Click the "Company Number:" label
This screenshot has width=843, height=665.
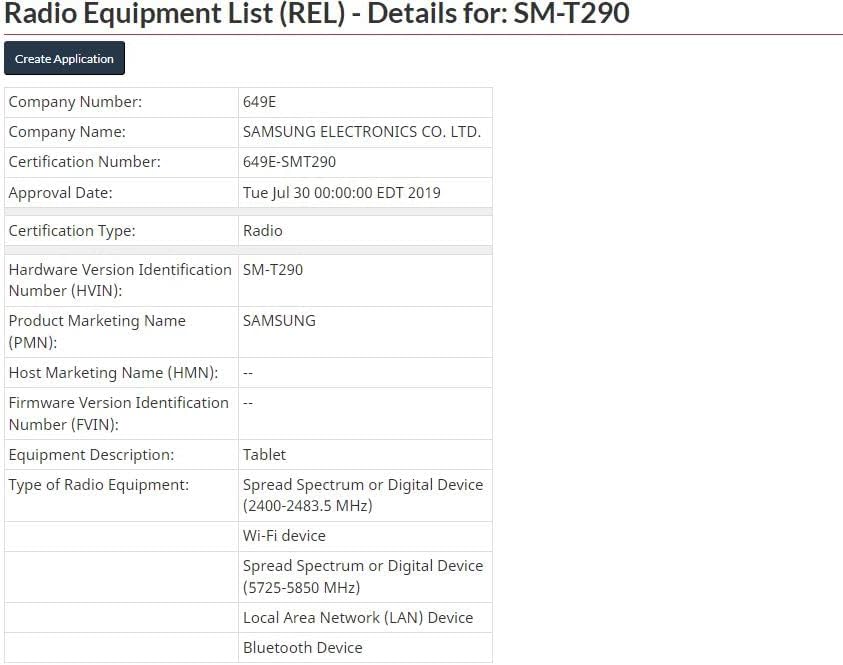[x=75, y=102]
